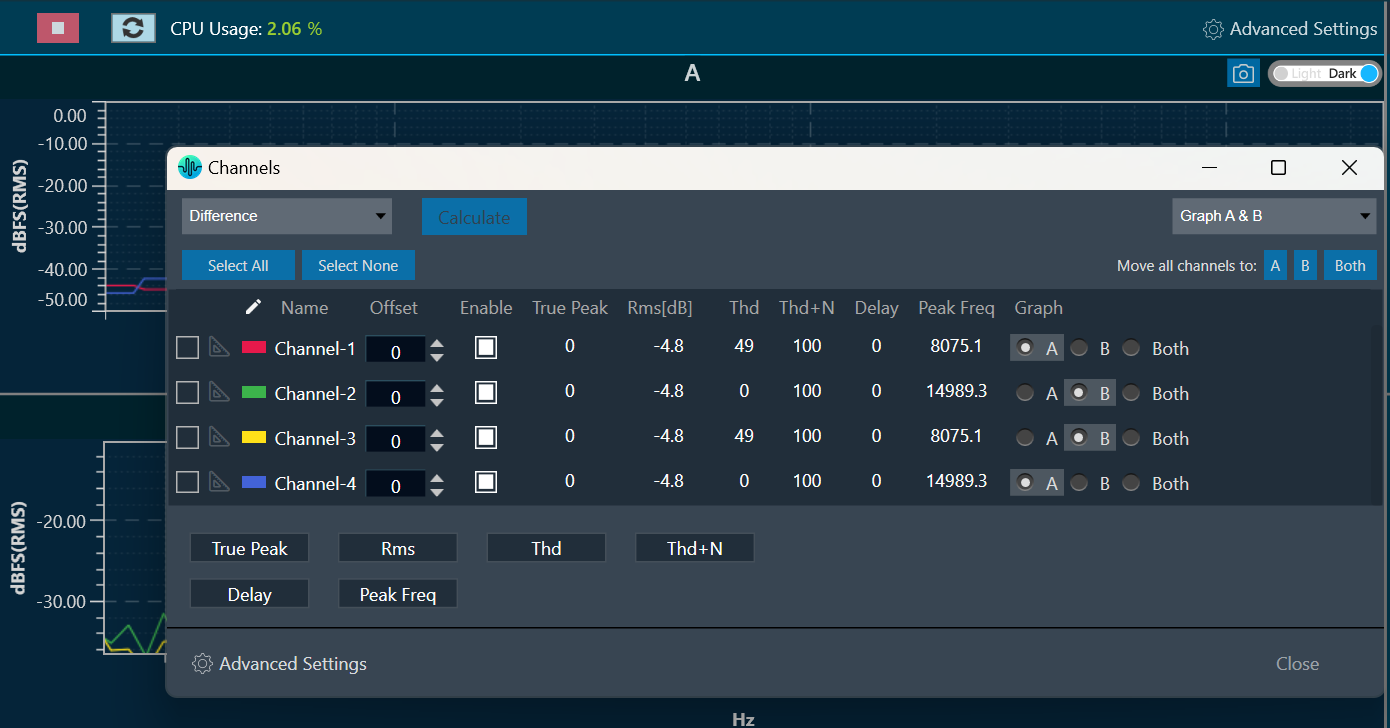Toggle the Peak Freq column button
The image size is (1390, 728).
[x=398, y=594]
